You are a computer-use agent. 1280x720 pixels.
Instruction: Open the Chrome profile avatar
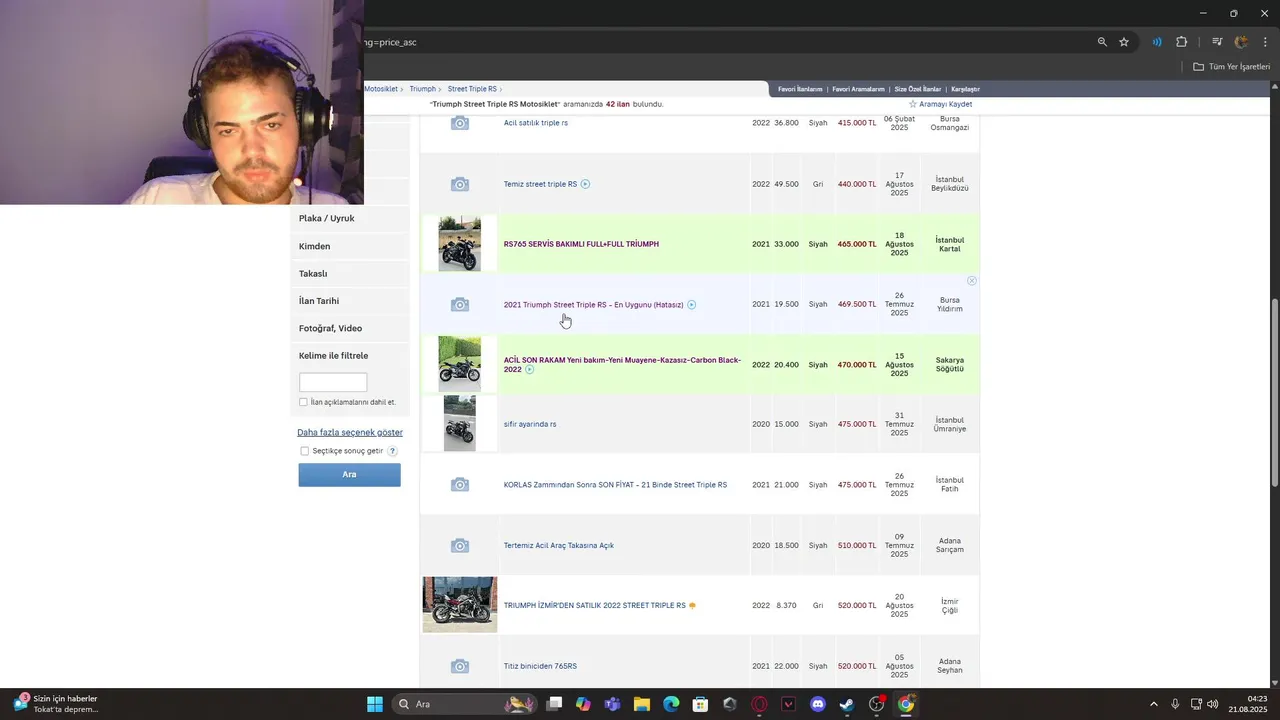pyautogui.click(x=1242, y=42)
